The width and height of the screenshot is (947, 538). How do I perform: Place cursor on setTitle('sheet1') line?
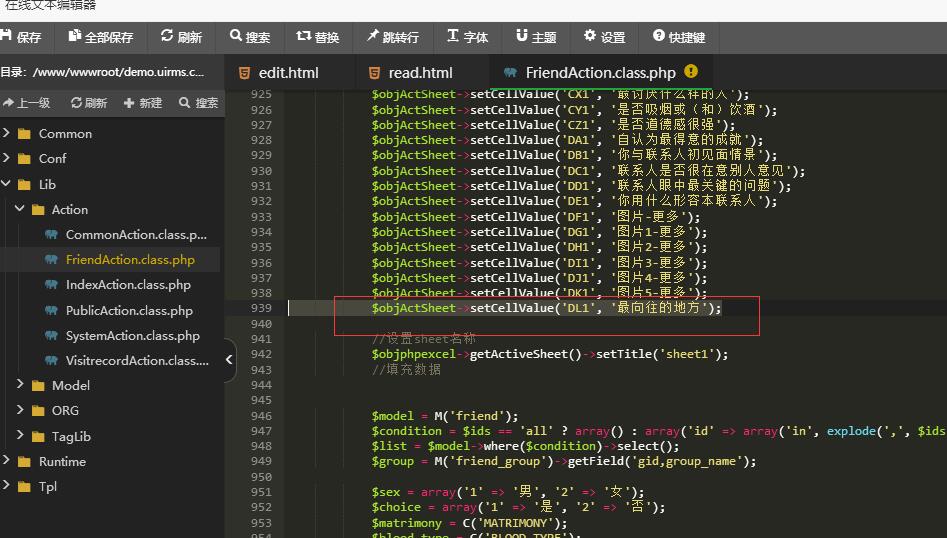[x=550, y=354]
